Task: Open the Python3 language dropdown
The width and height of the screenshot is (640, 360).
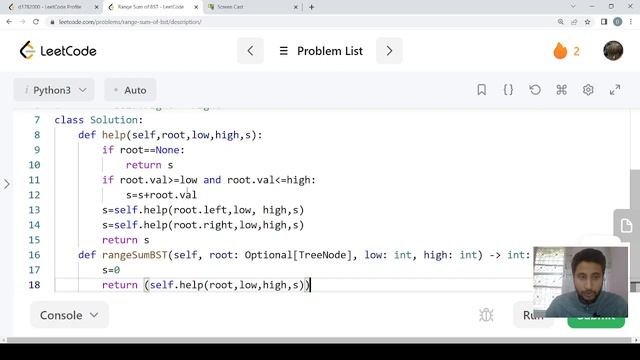Action: [54, 90]
